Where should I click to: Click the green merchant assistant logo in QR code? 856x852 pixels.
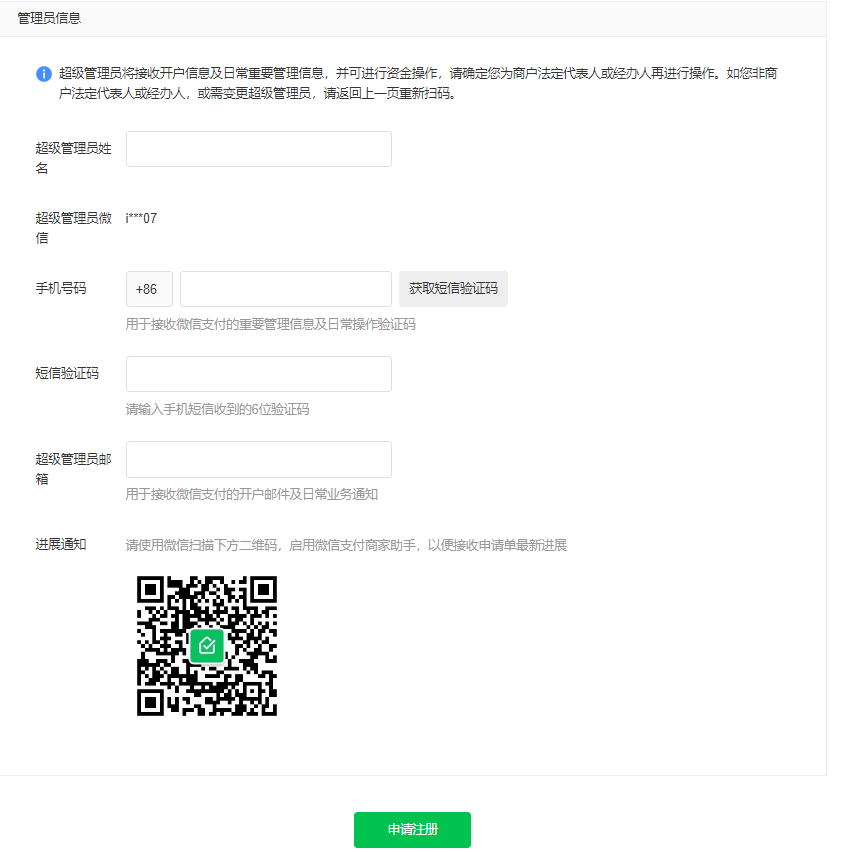(x=207, y=646)
